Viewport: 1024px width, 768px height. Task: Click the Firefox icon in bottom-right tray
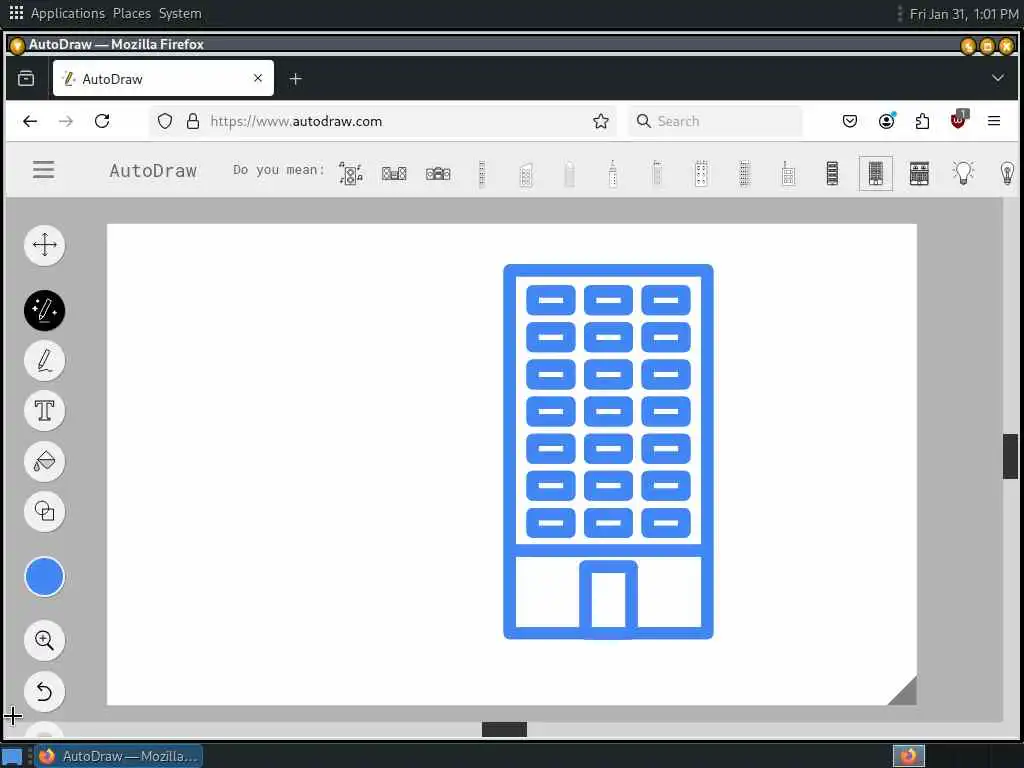[908, 756]
